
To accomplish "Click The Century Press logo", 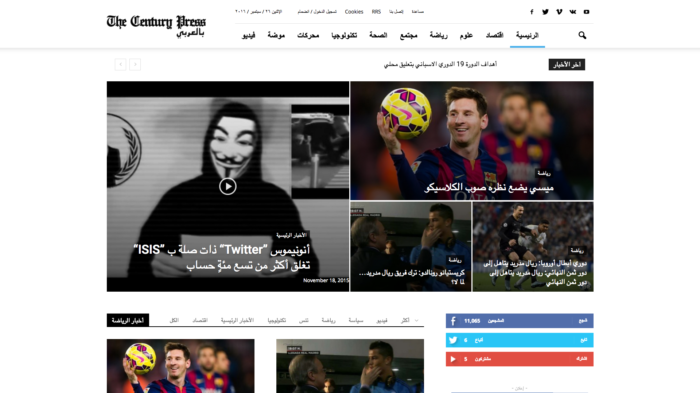I will [156, 26].
